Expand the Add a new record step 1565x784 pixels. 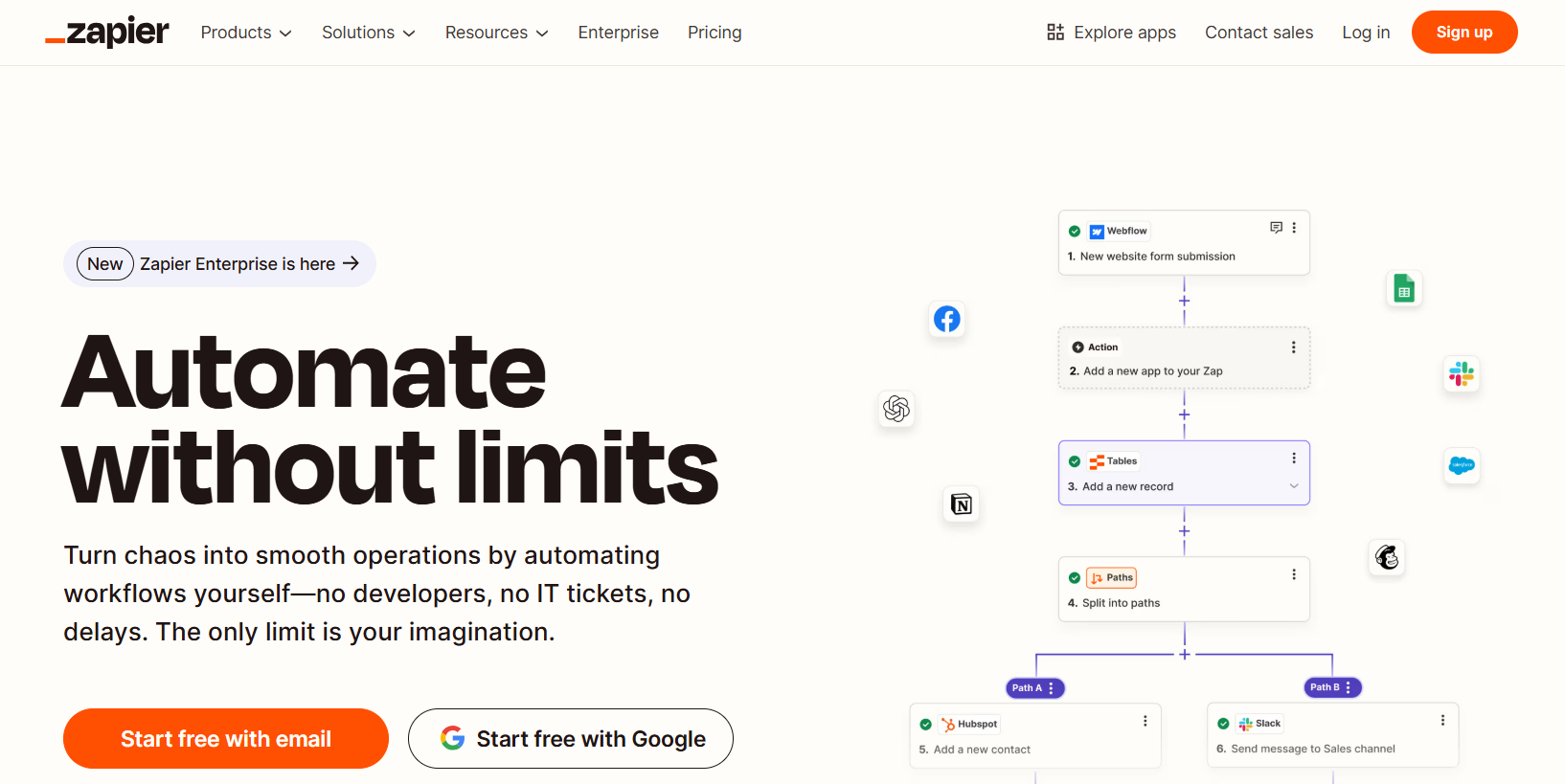click(1294, 486)
